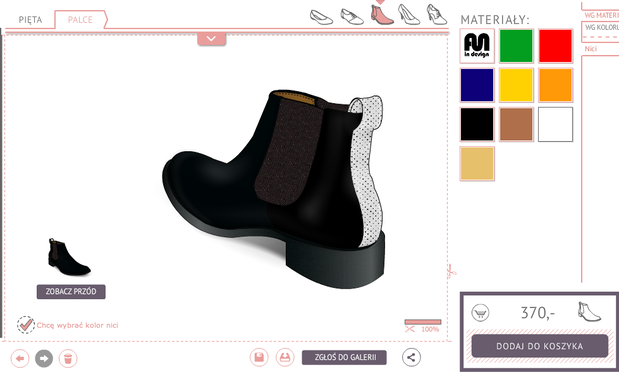619x372 pixels.
Task: Click the ZGŁOŚ DO GALERII button
Action: (x=344, y=357)
